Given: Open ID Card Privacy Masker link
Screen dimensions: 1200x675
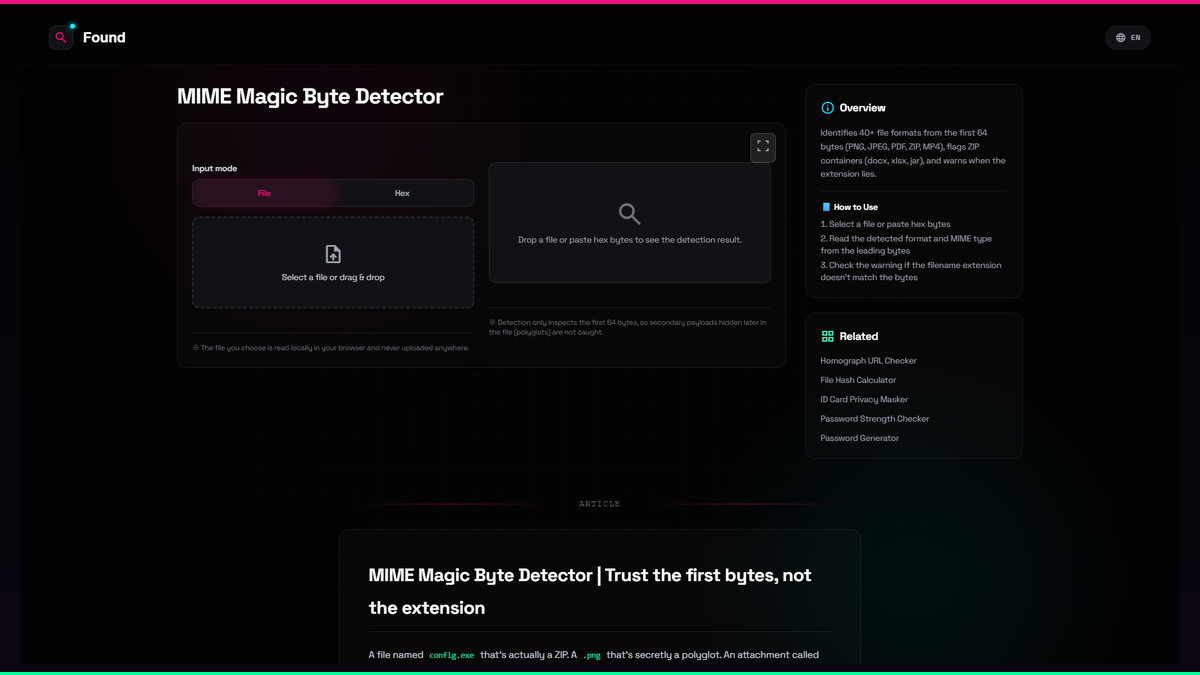Looking at the screenshot, I should (x=864, y=399).
